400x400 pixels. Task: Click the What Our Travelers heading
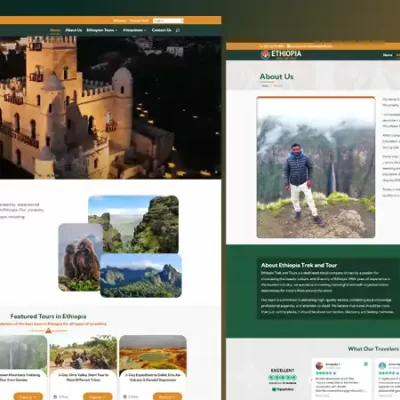(x=373, y=349)
